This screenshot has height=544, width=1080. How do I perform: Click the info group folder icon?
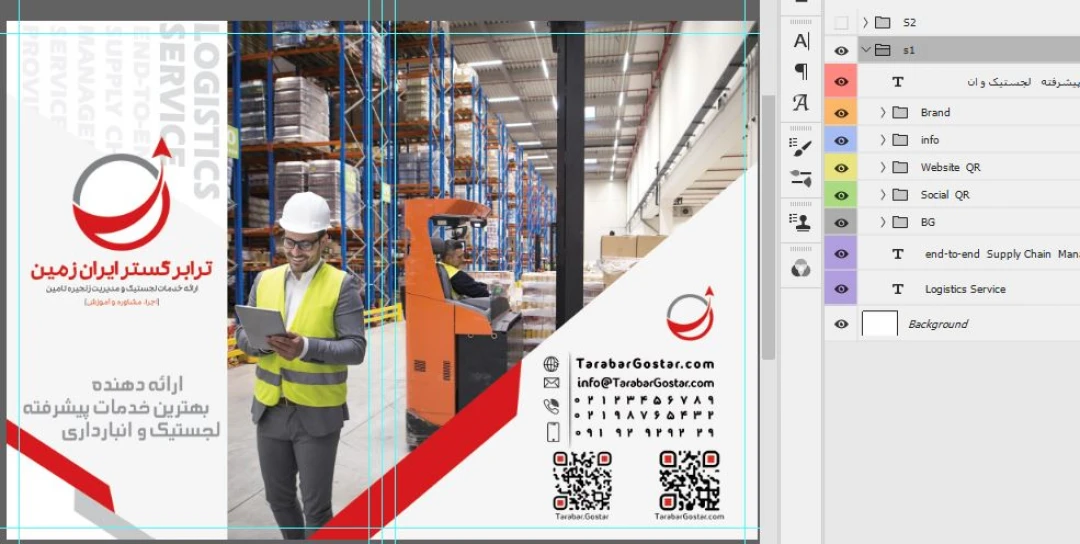click(x=900, y=140)
